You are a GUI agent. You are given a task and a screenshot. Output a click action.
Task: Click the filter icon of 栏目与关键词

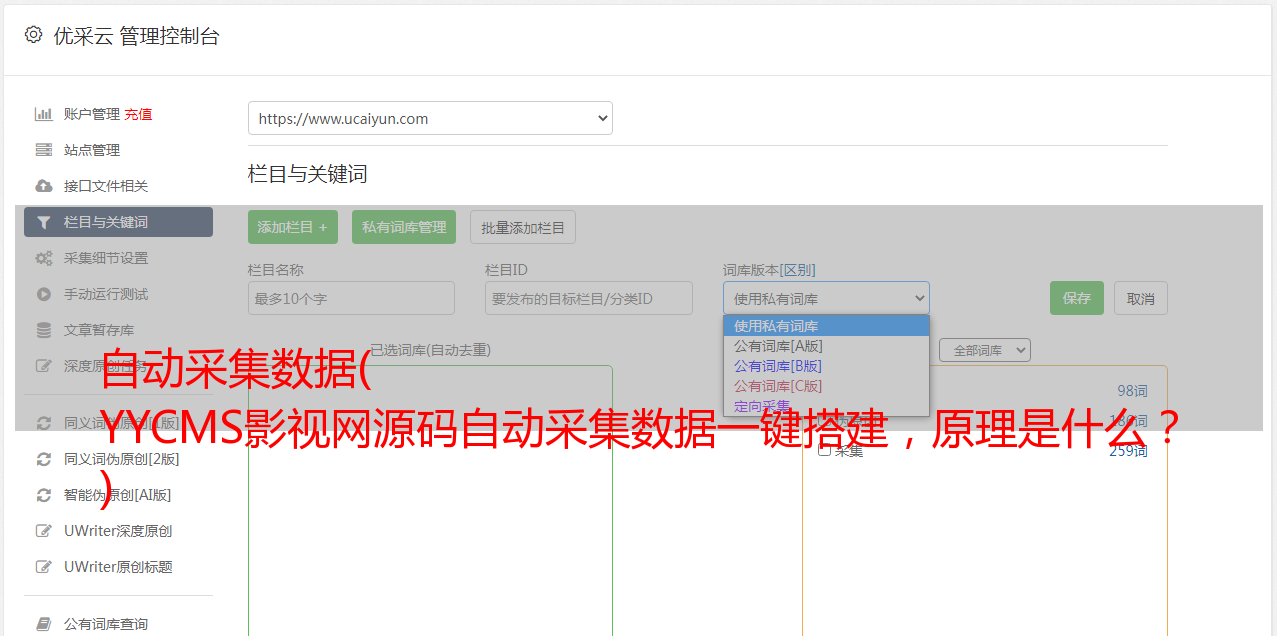44,222
